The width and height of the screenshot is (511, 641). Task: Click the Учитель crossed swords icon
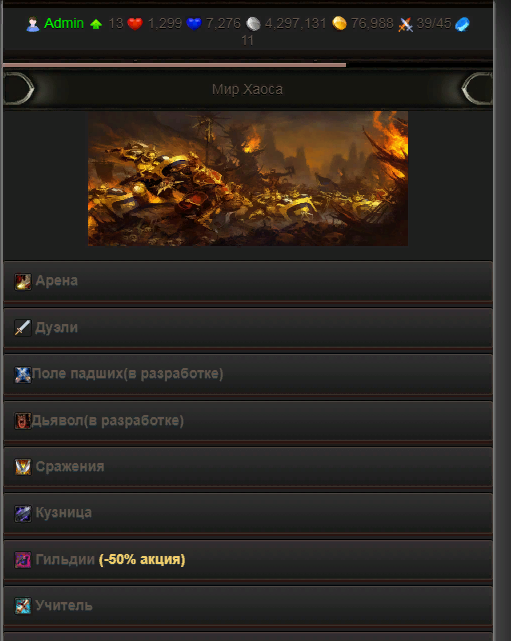click(x=23, y=606)
